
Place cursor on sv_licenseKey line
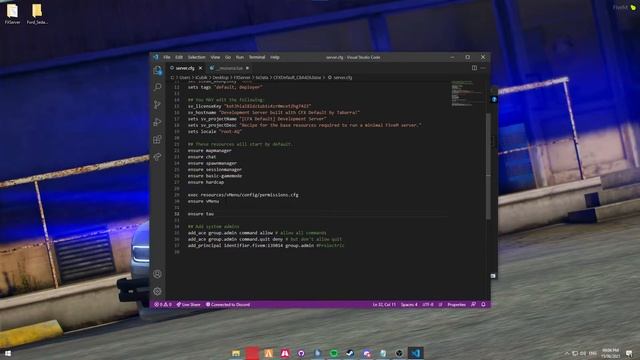(x=249, y=106)
